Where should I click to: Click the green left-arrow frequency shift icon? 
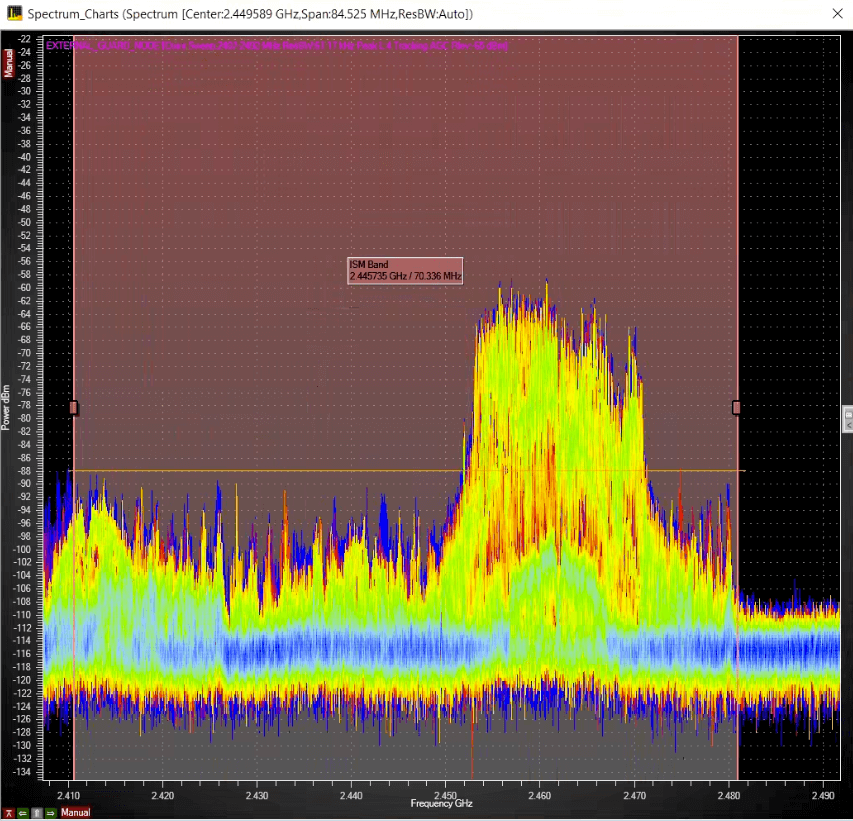point(22,813)
